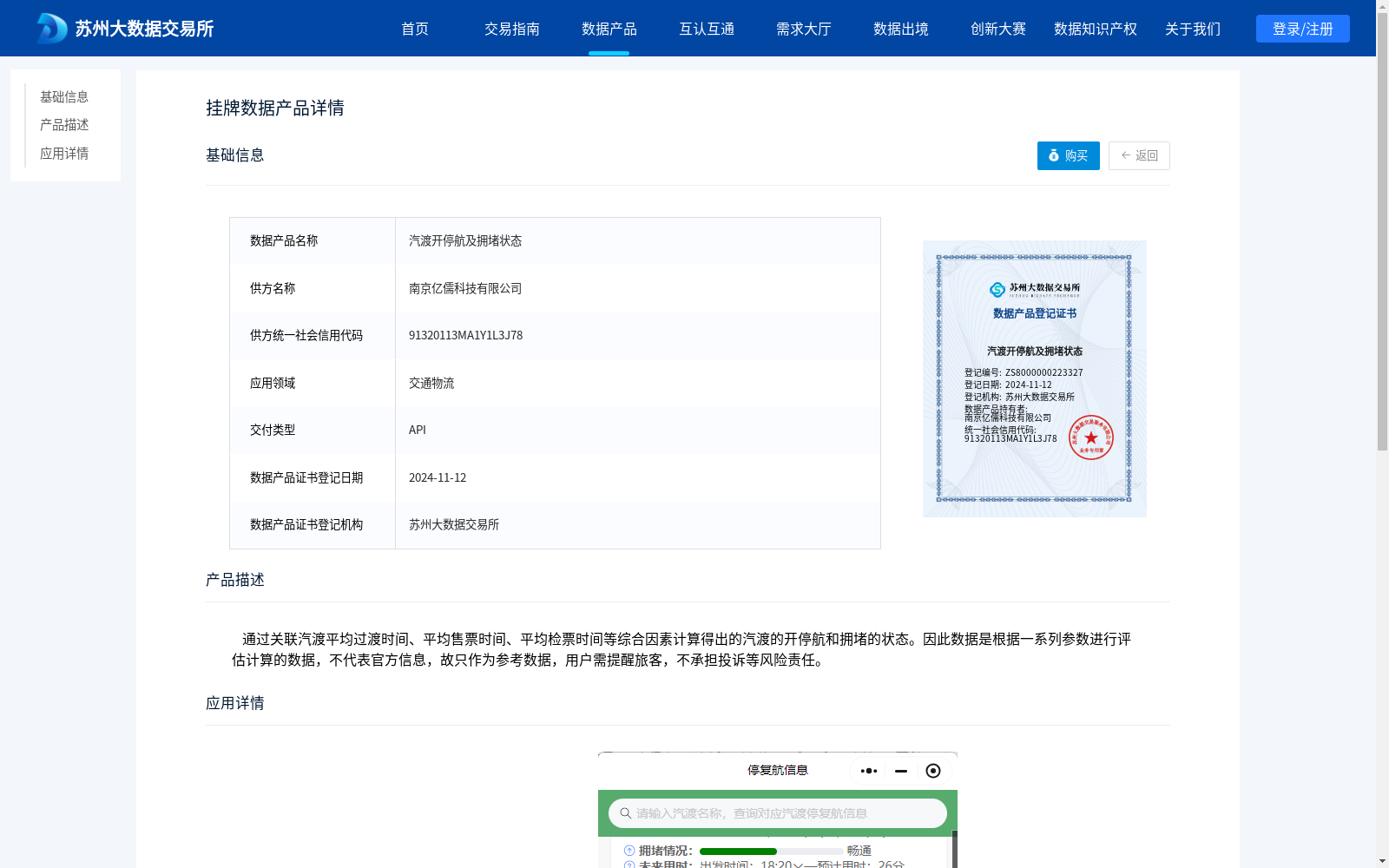Screen dimensions: 1389x868
Task: Click the 产品描述 section heading in content
Action: coord(235,580)
